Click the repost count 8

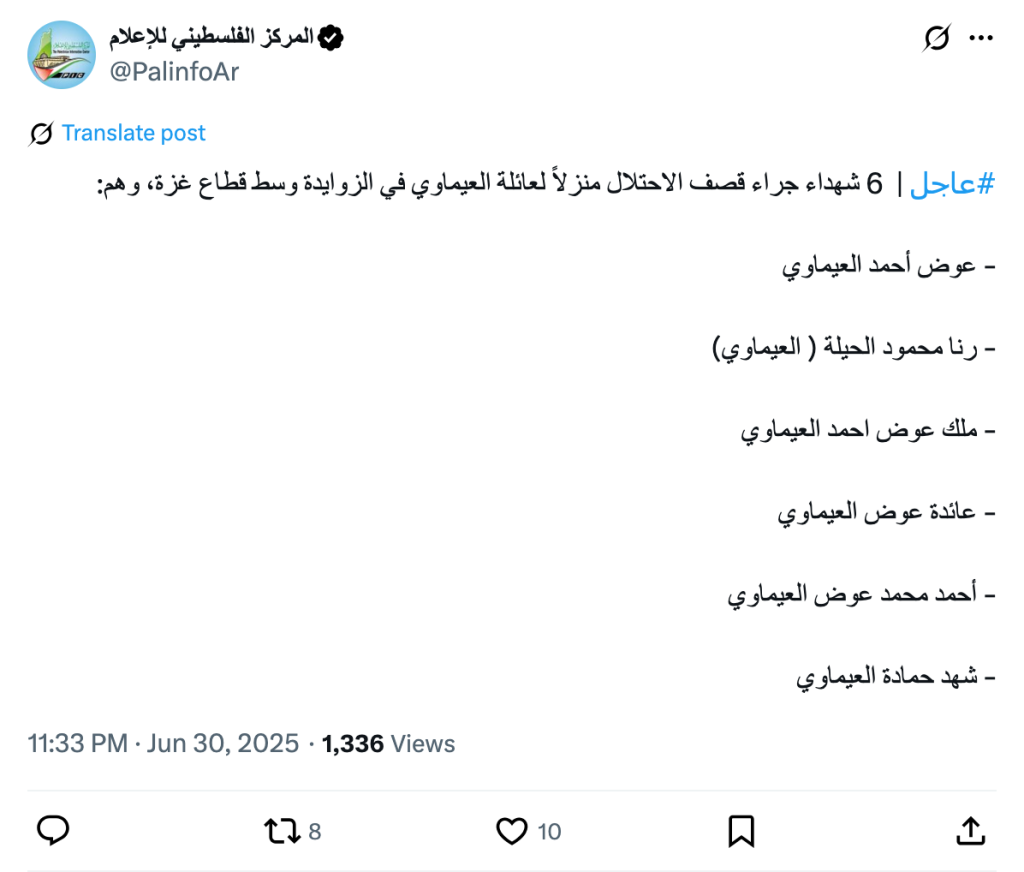point(315,831)
